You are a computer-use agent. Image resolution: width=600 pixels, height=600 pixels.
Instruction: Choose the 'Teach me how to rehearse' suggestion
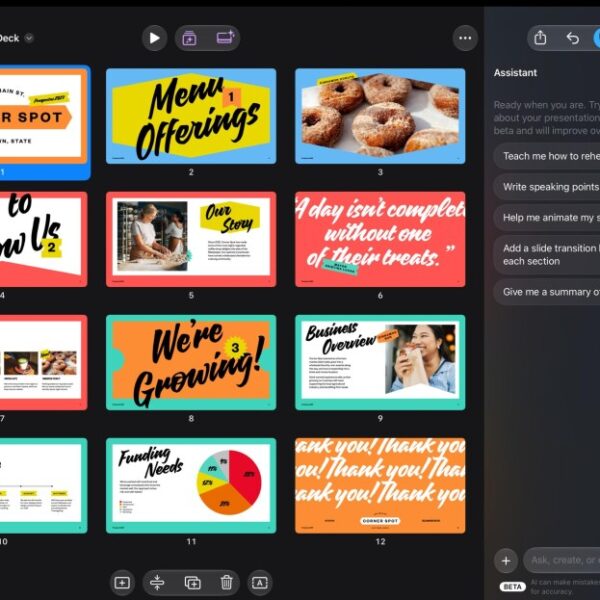(x=546, y=156)
